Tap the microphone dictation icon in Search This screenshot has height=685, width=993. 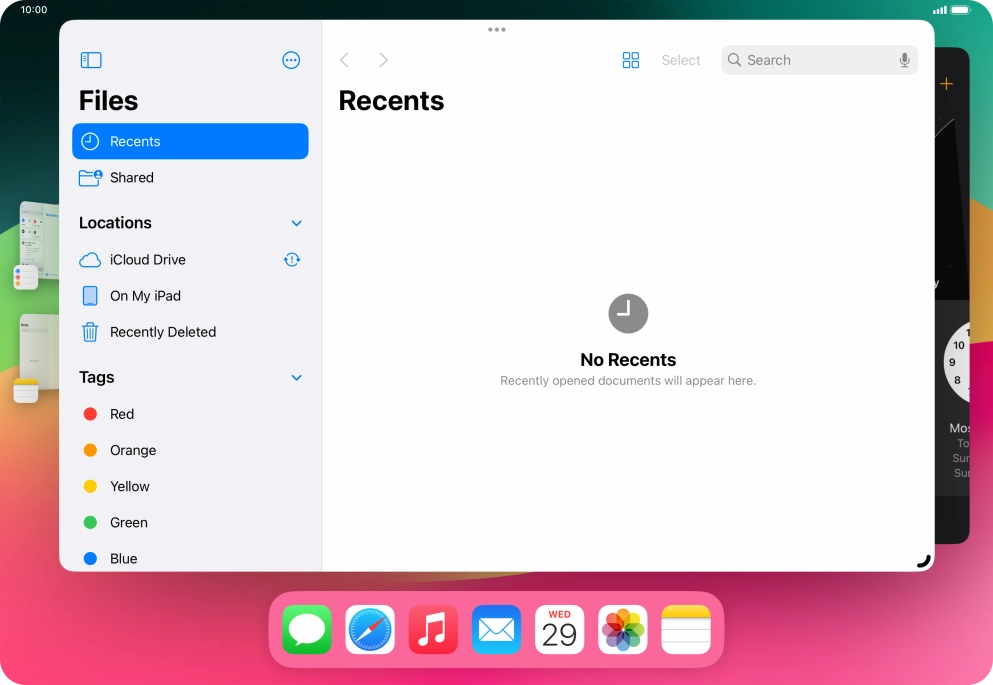click(x=904, y=60)
